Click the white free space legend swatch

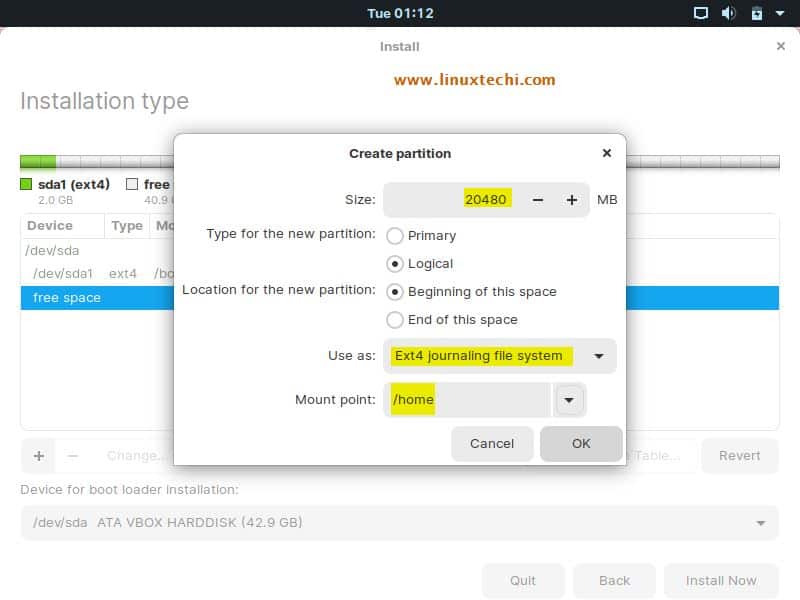[132, 184]
